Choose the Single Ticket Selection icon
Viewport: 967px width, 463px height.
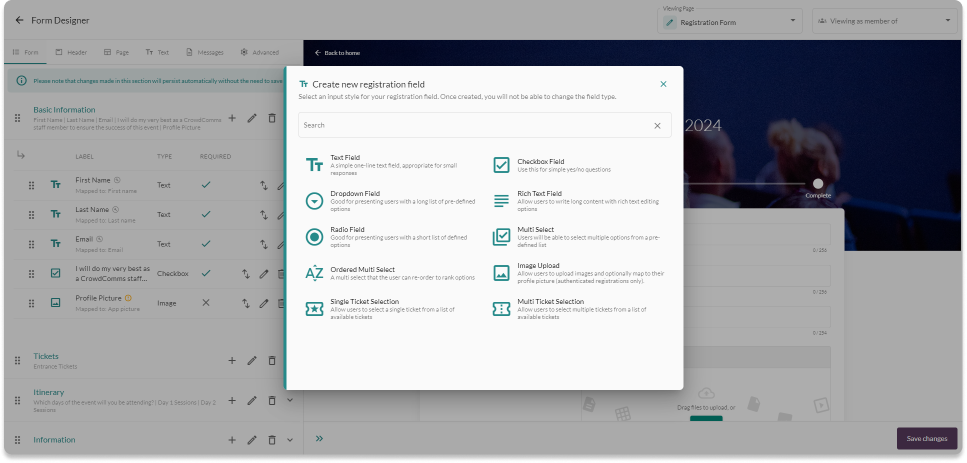coord(314,309)
